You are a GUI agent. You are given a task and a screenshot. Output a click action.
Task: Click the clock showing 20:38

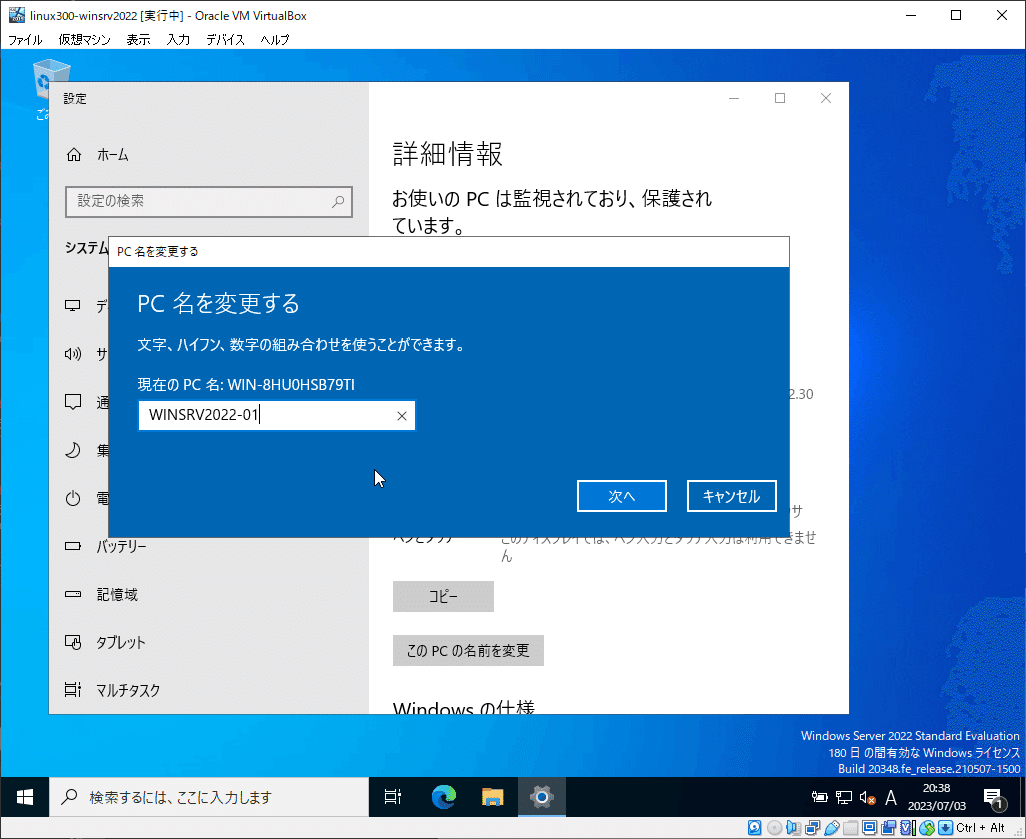point(936,788)
